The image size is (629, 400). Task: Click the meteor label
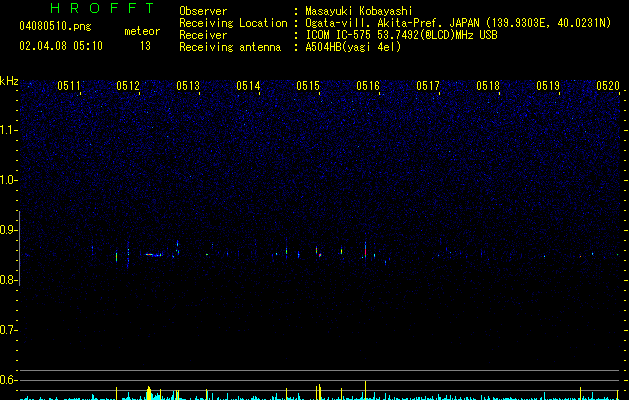142,31
